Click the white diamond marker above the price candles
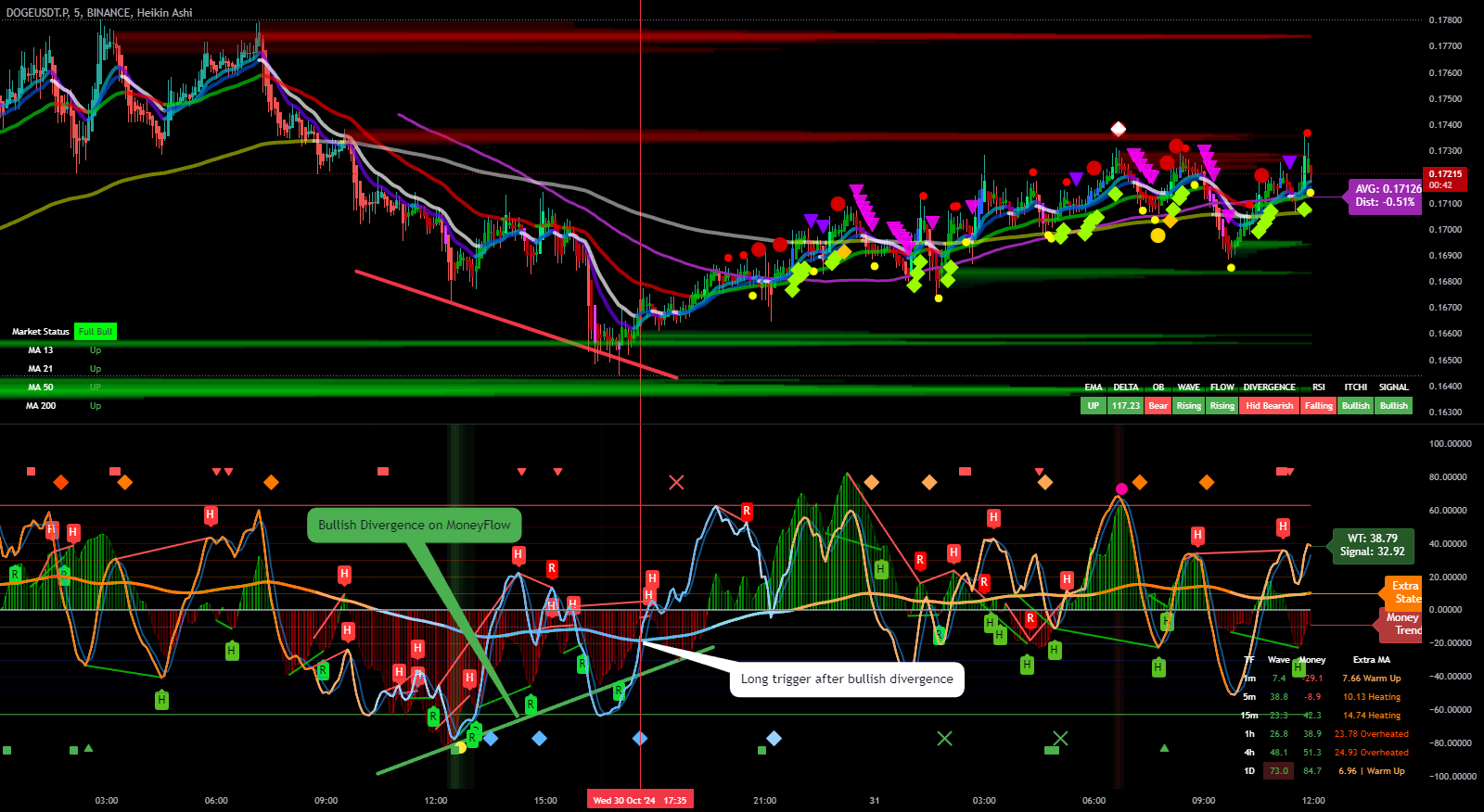The height and width of the screenshot is (812, 1484). 1119,129
